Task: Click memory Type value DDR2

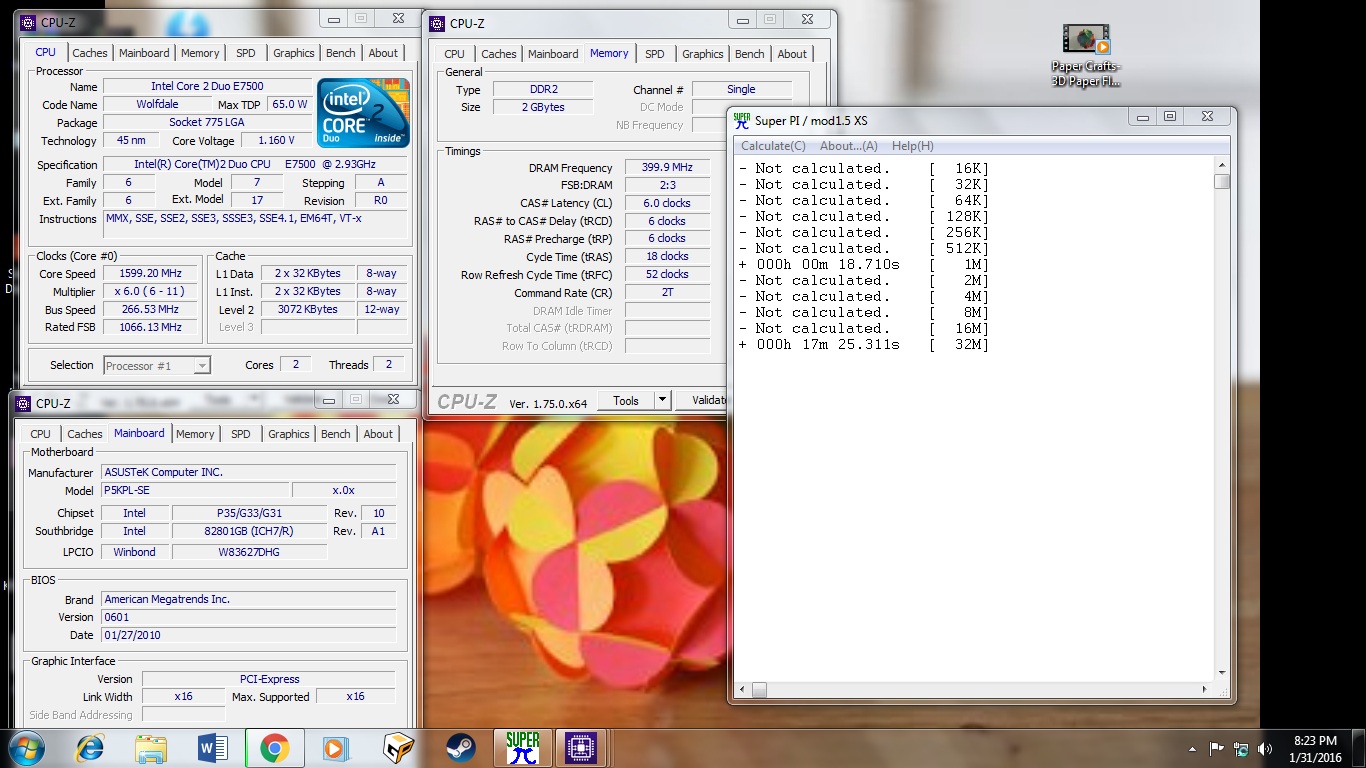Action: (543, 89)
